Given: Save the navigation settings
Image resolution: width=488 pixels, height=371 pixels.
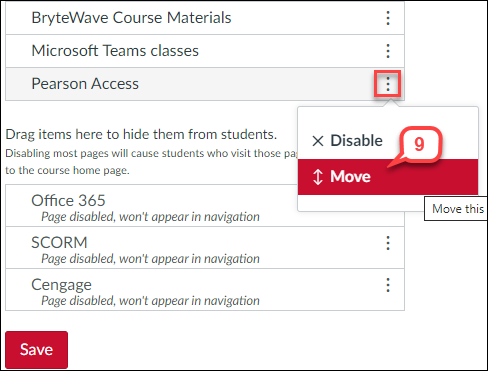Looking at the screenshot, I should [x=37, y=349].
